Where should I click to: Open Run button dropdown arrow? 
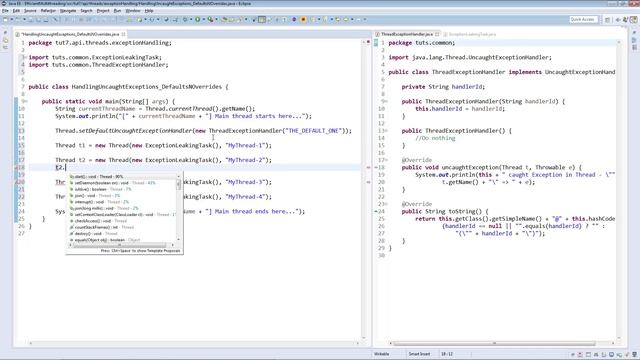click(x=203, y=19)
